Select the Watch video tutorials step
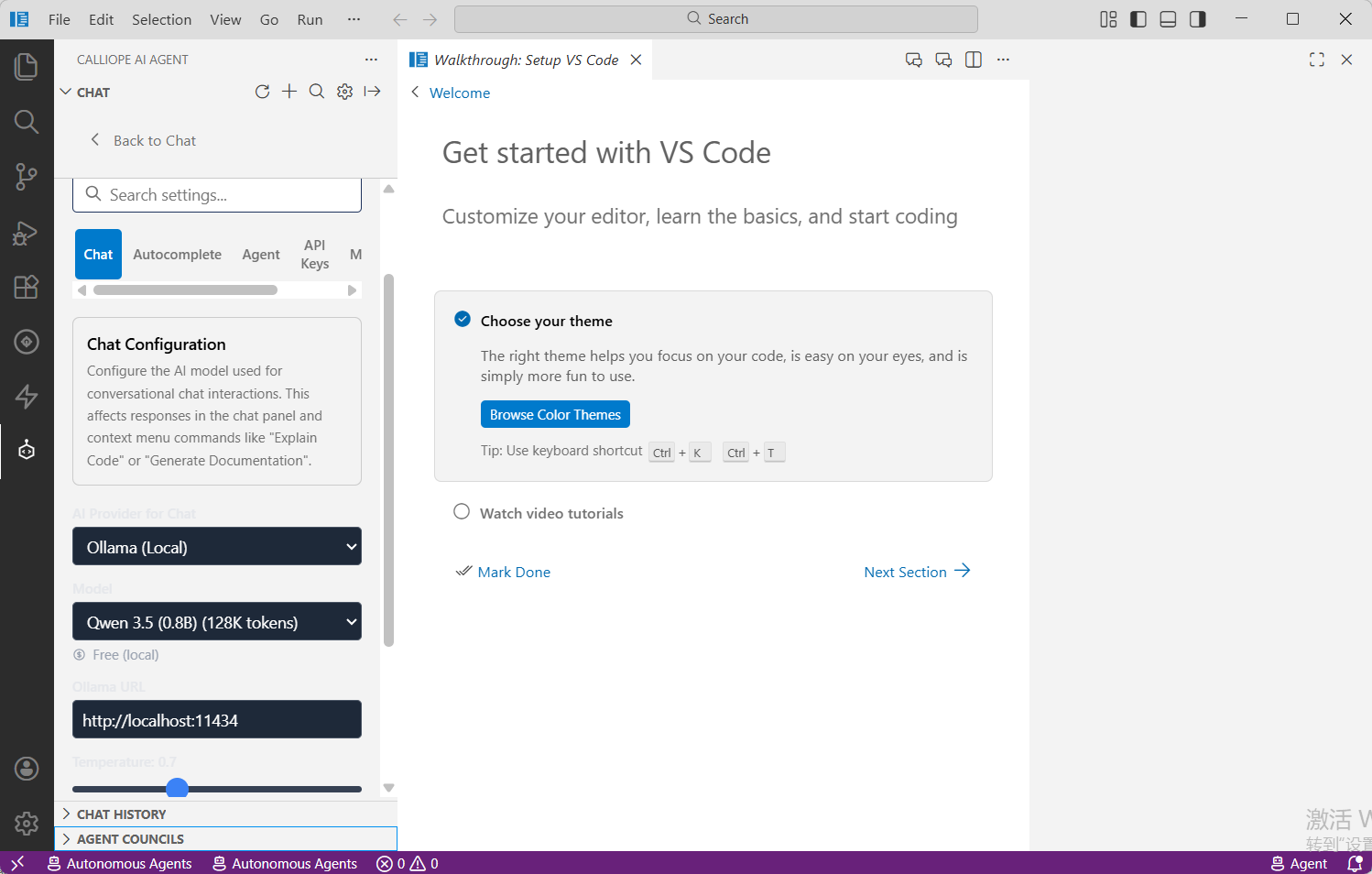This screenshot has height=874, width=1372. [550, 513]
